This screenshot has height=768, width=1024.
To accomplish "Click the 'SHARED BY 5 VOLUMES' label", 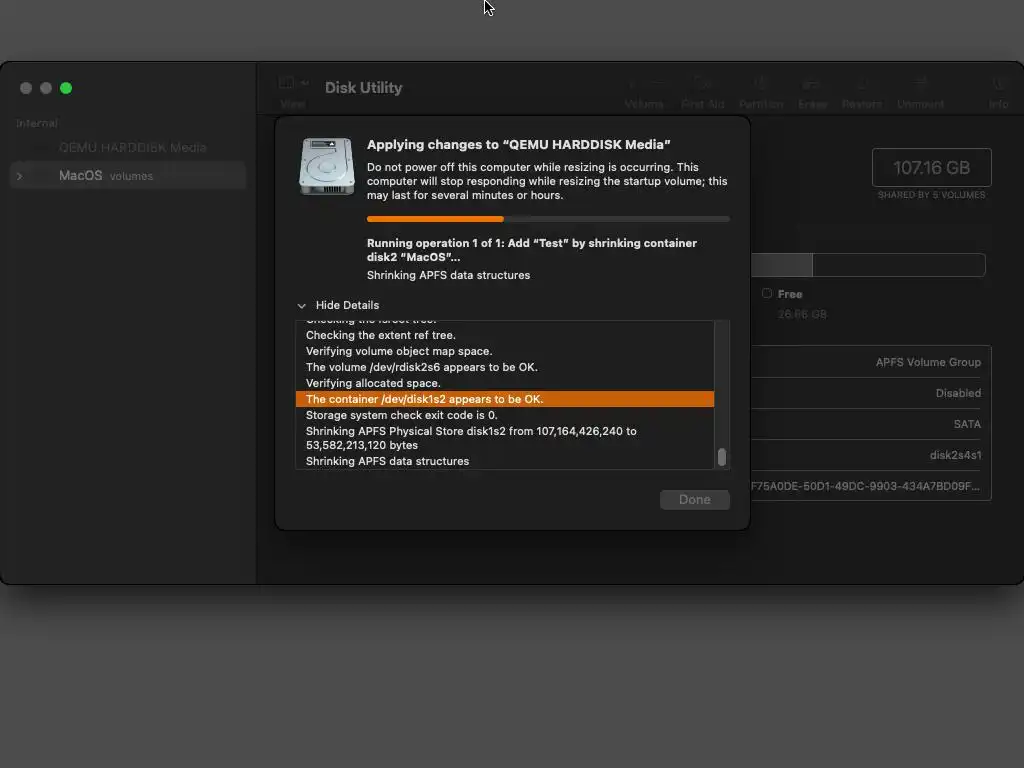I will 931,195.
